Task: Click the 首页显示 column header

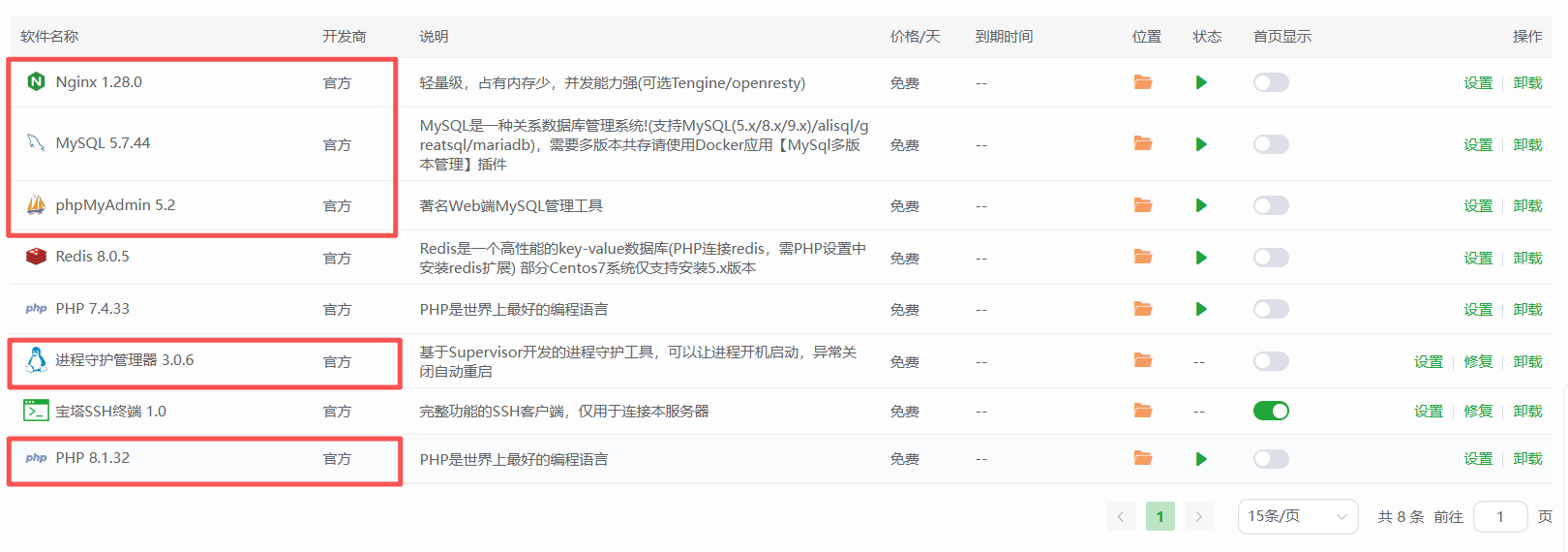Action: click(x=1282, y=37)
